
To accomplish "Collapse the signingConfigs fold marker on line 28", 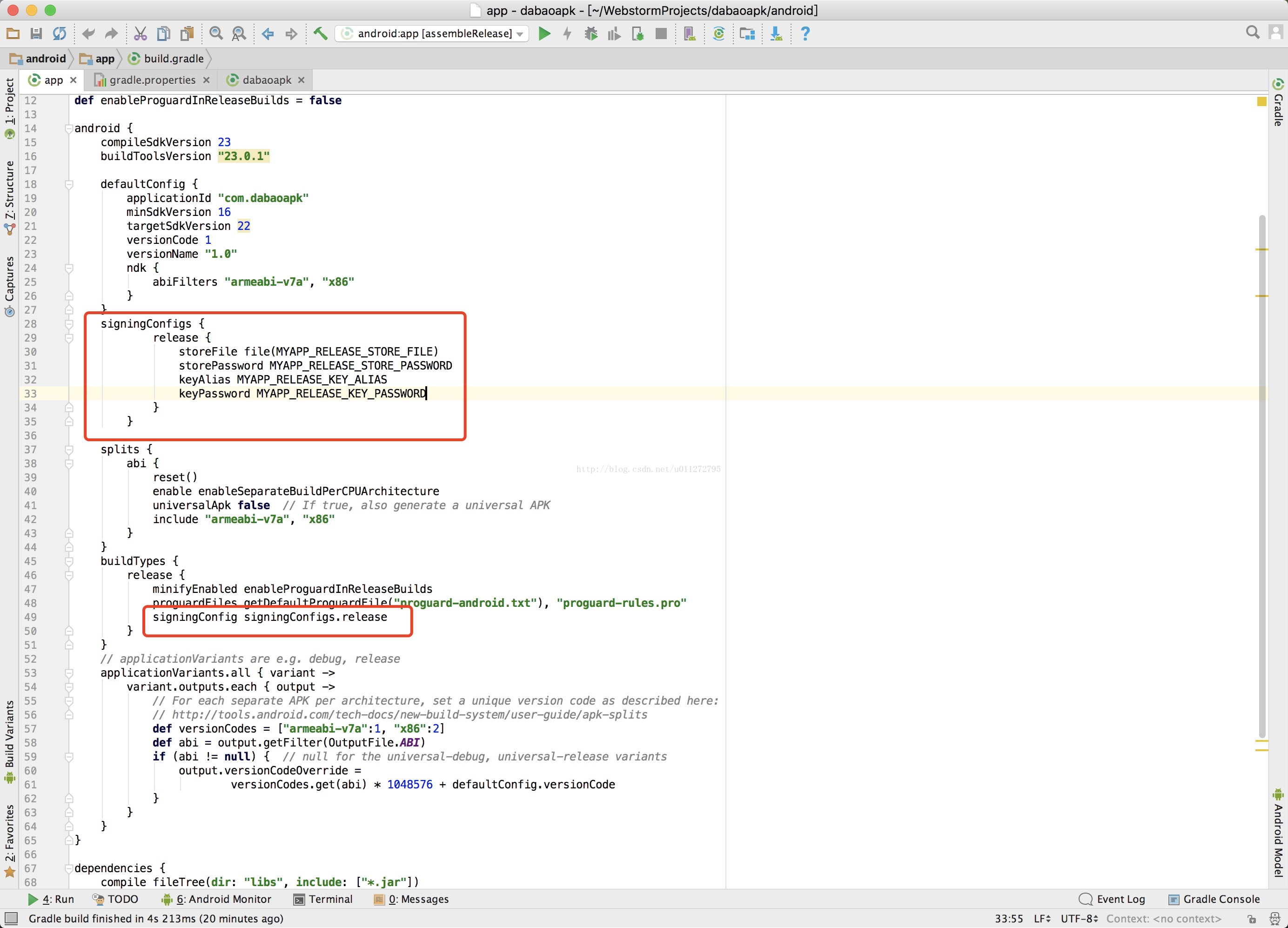I will (69, 324).
